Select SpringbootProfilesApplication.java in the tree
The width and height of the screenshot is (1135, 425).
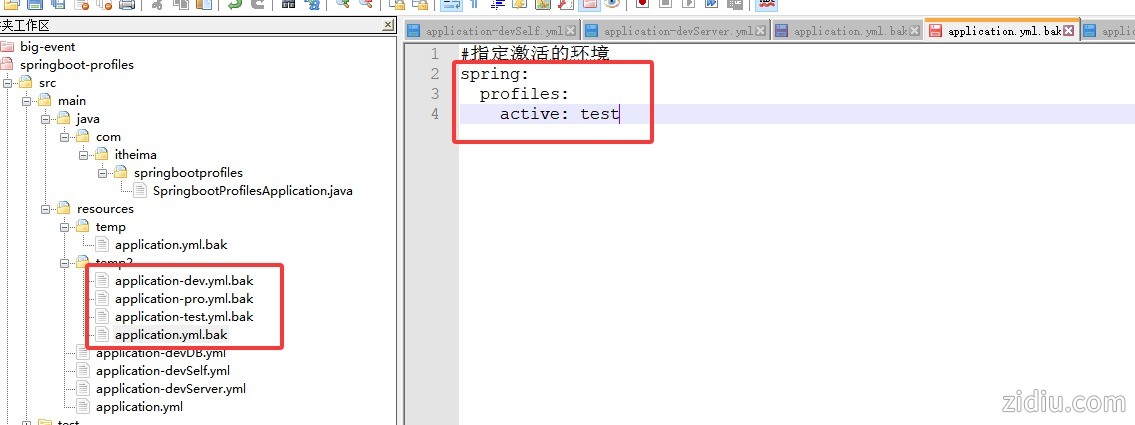[x=252, y=191]
